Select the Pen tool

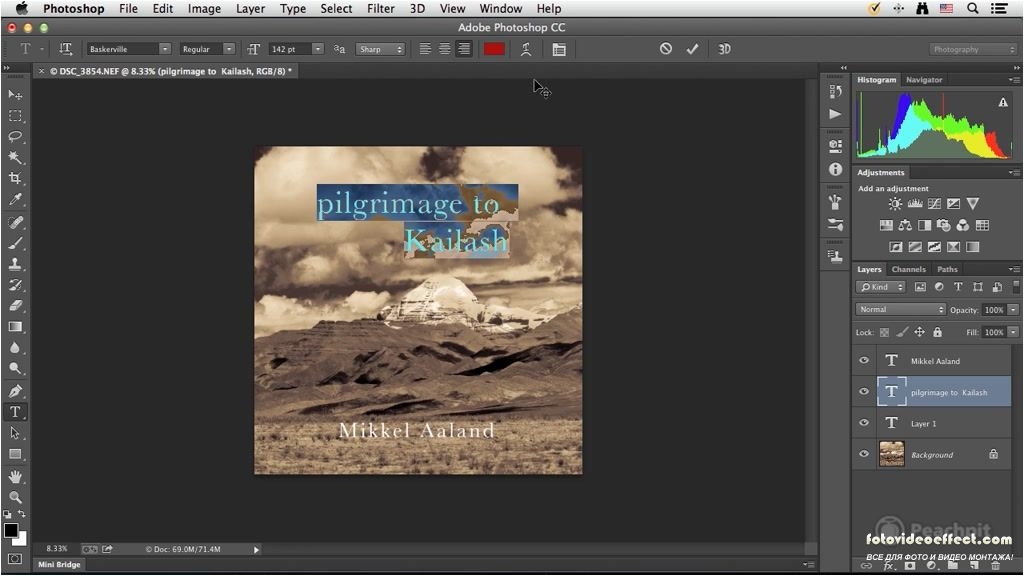15,391
